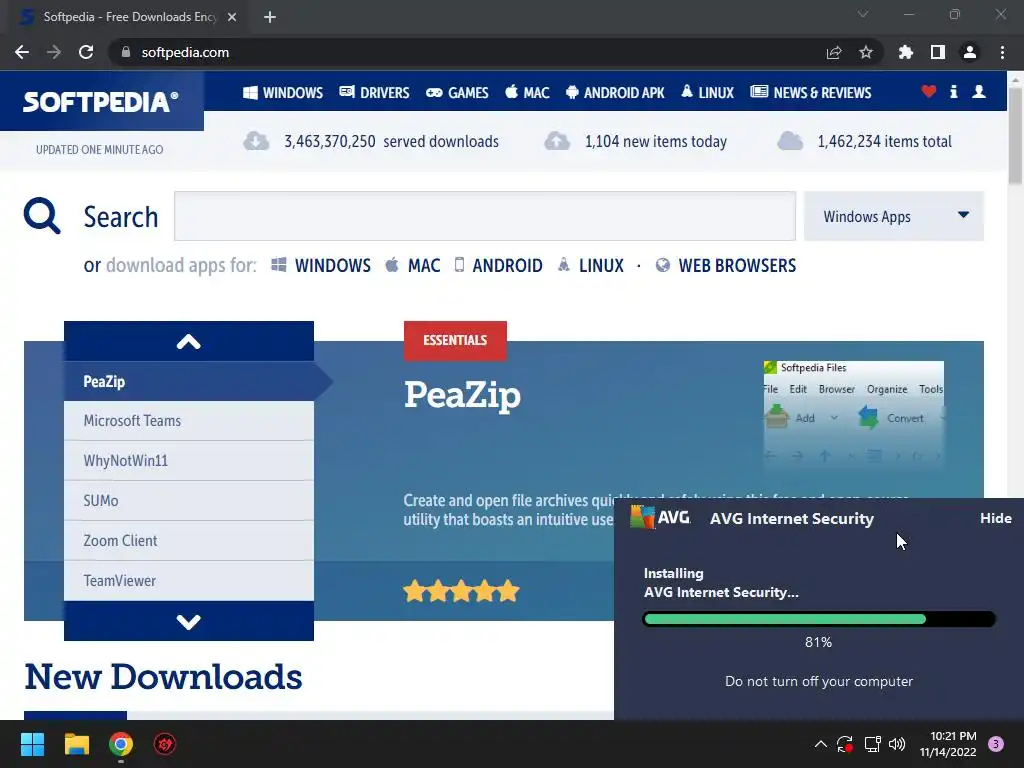Image resolution: width=1024 pixels, height=768 pixels.
Task: Open News & Reviews menu
Action: click(810, 93)
